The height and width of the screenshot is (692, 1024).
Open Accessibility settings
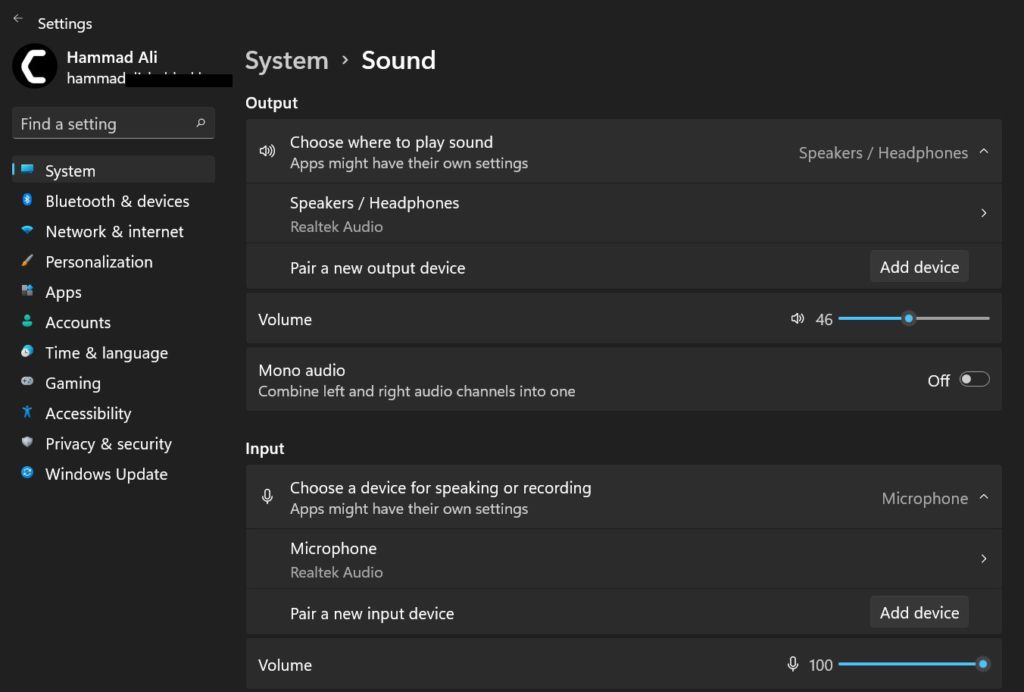(88, 413)
